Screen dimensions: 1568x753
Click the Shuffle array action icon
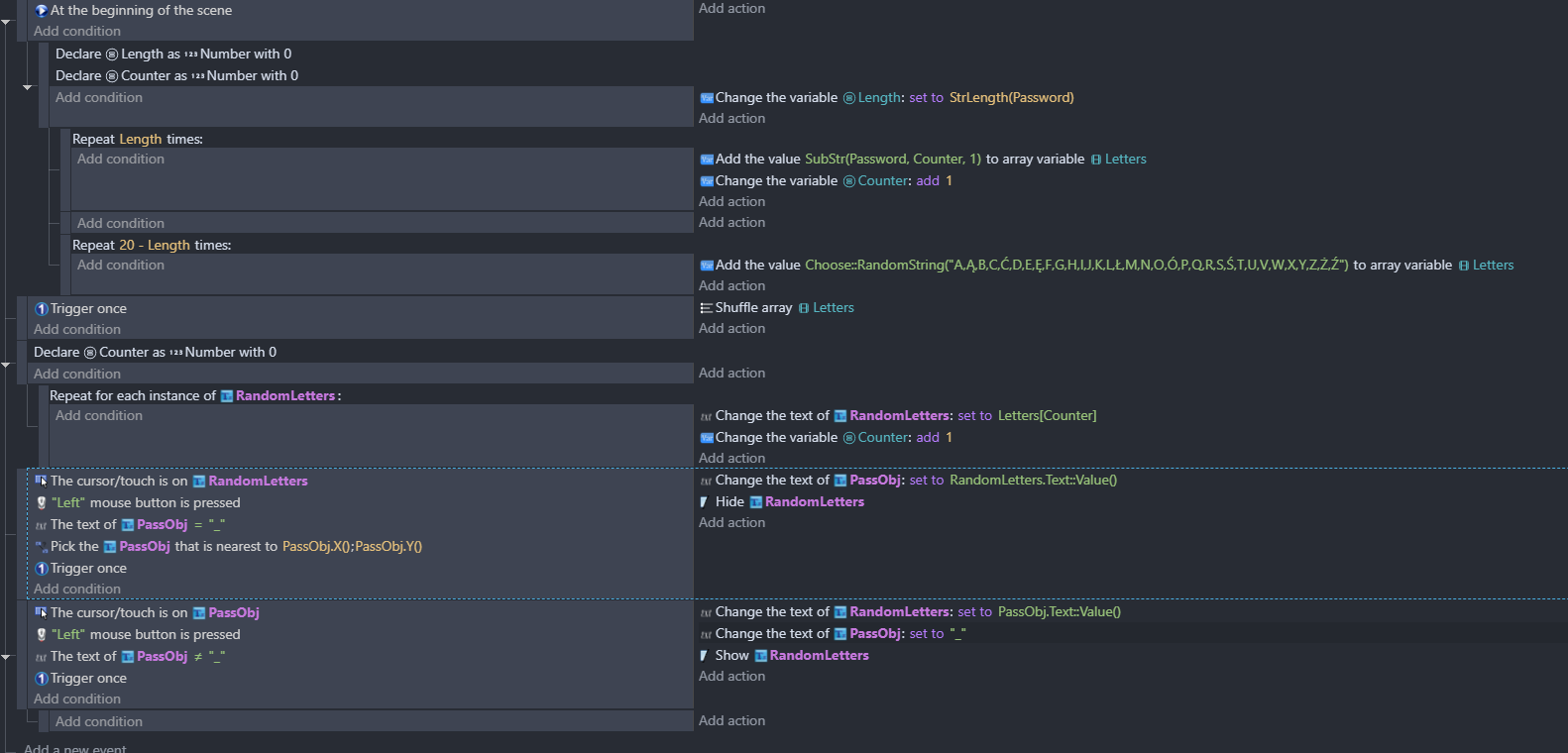(x=706, y=308)
